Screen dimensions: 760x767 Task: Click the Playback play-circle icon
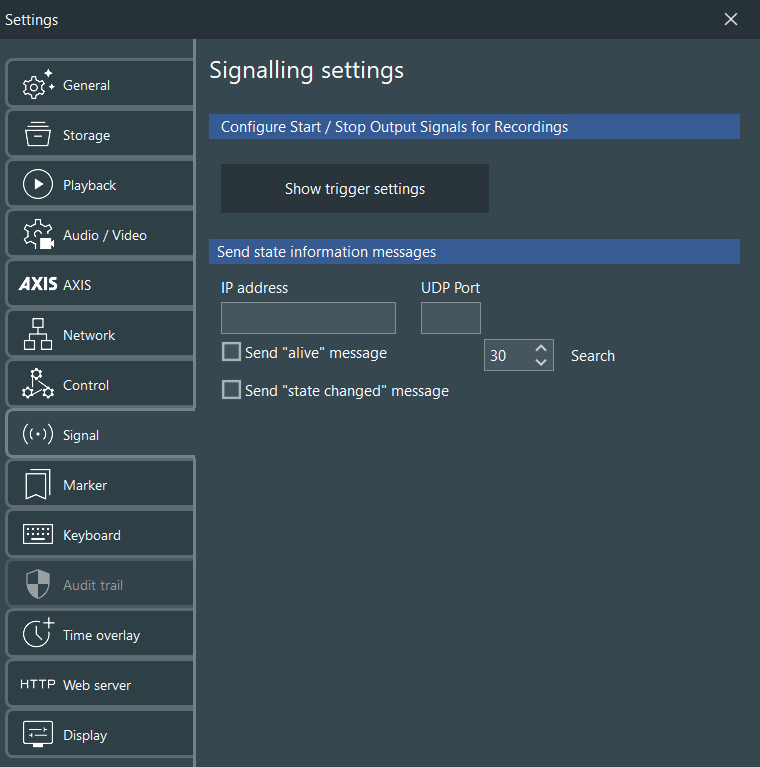pyautogui.click(x=38, y=184)
